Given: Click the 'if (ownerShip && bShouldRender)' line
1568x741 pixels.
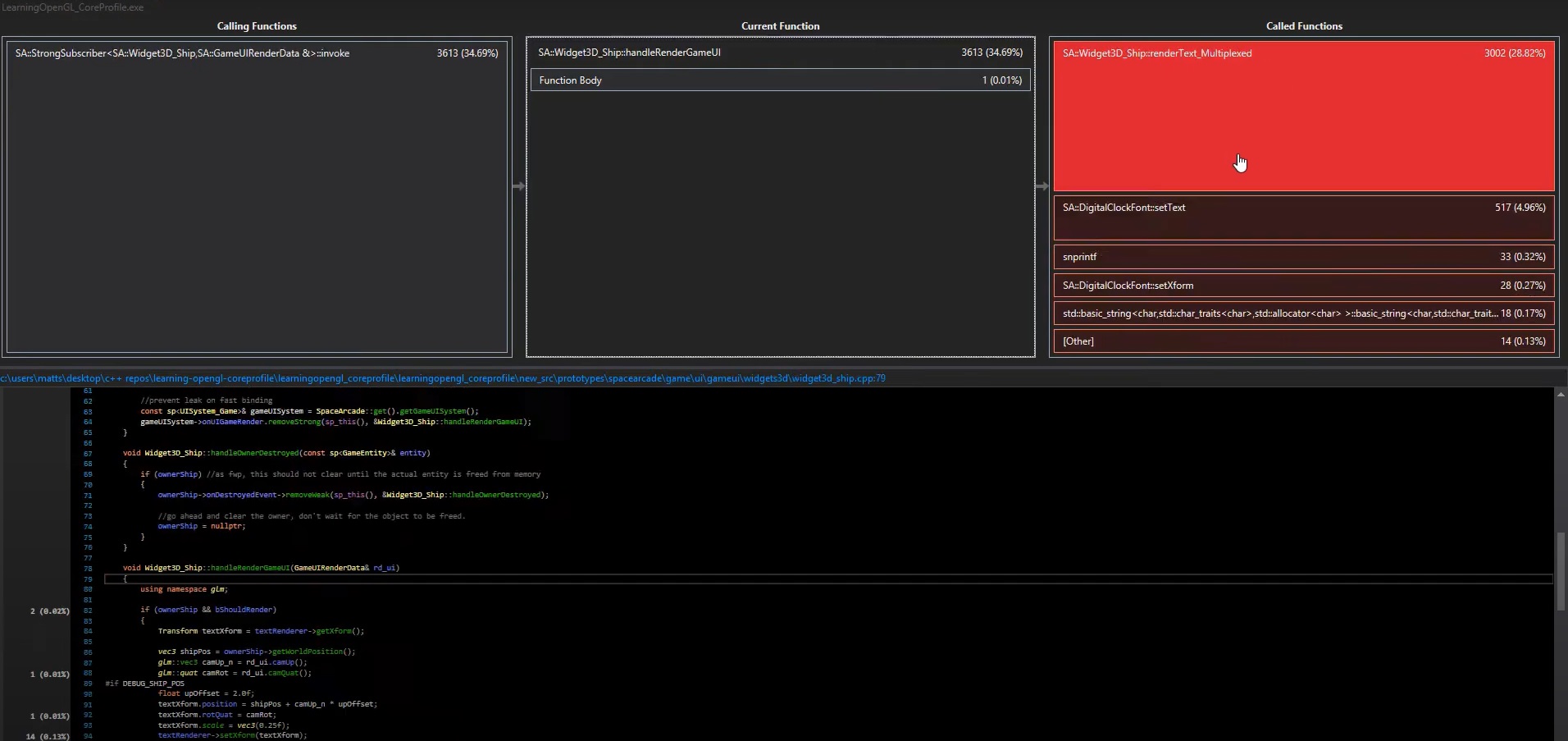Looking at the screenshot, I should tap(208, 610).
